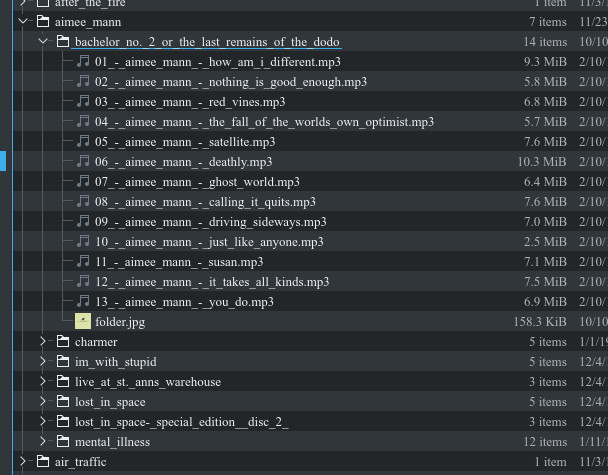Select the air_traffic folder name
This screenshot has height=475, width=608.
(x=81, y=462)
